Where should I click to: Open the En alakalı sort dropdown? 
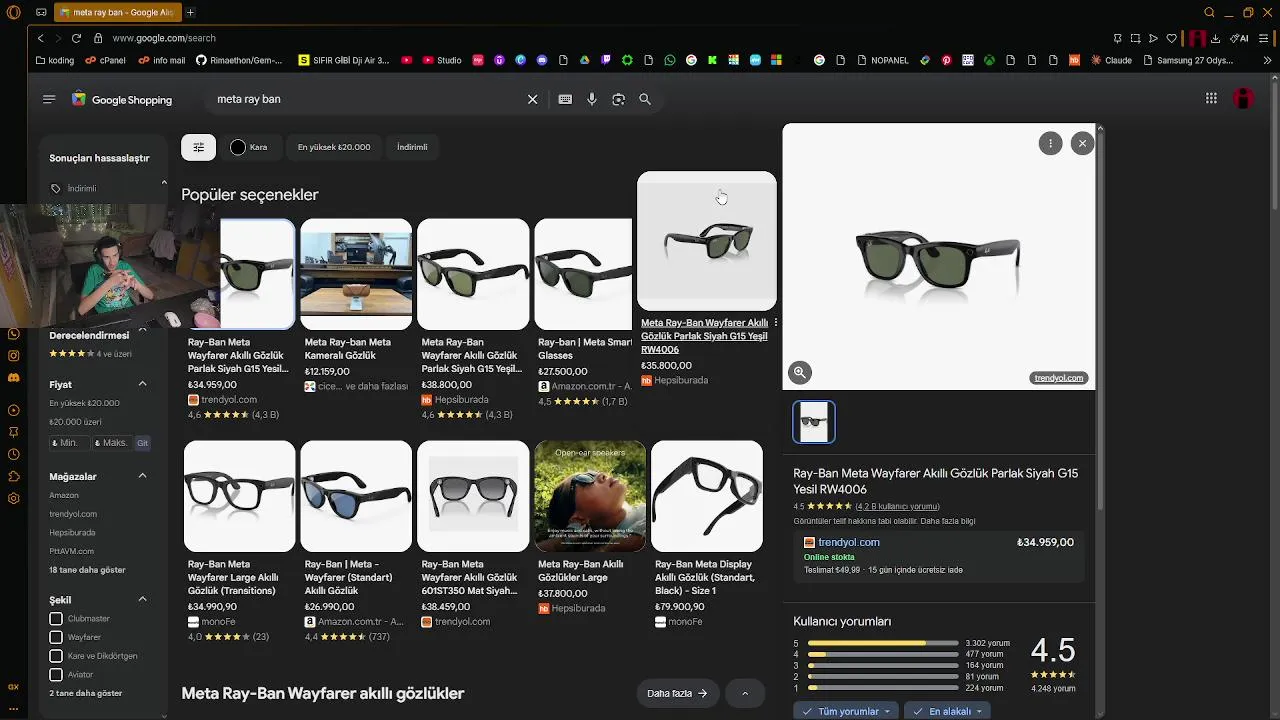click(948, 711)
